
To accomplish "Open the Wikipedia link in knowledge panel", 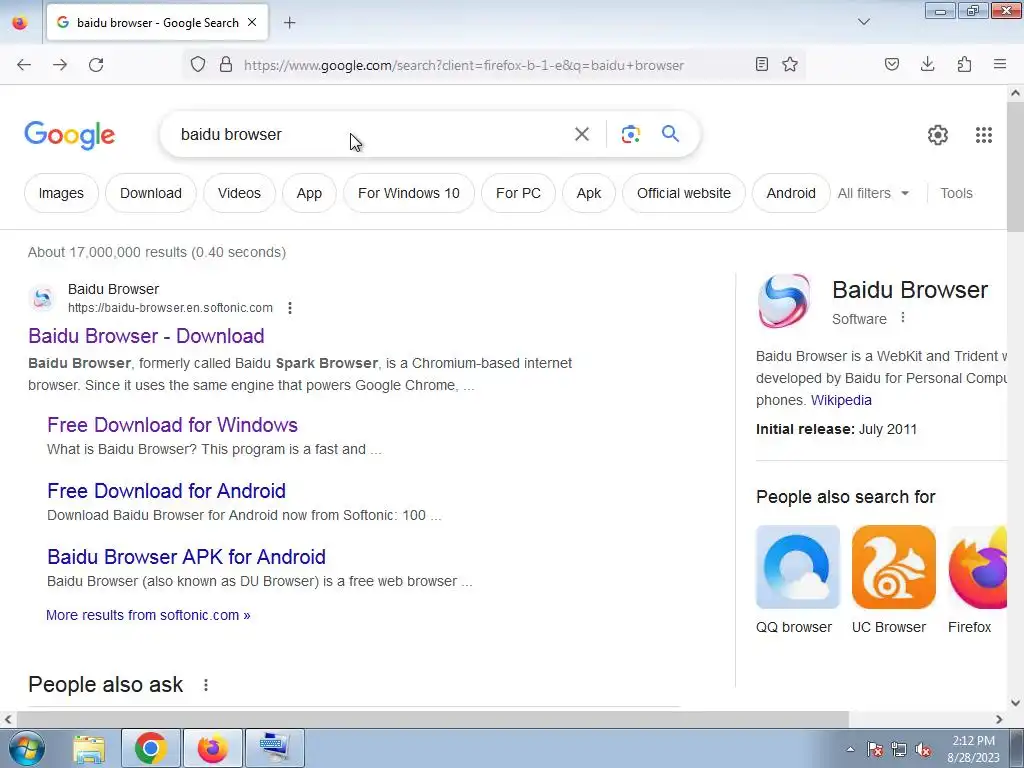I will 841,400.
